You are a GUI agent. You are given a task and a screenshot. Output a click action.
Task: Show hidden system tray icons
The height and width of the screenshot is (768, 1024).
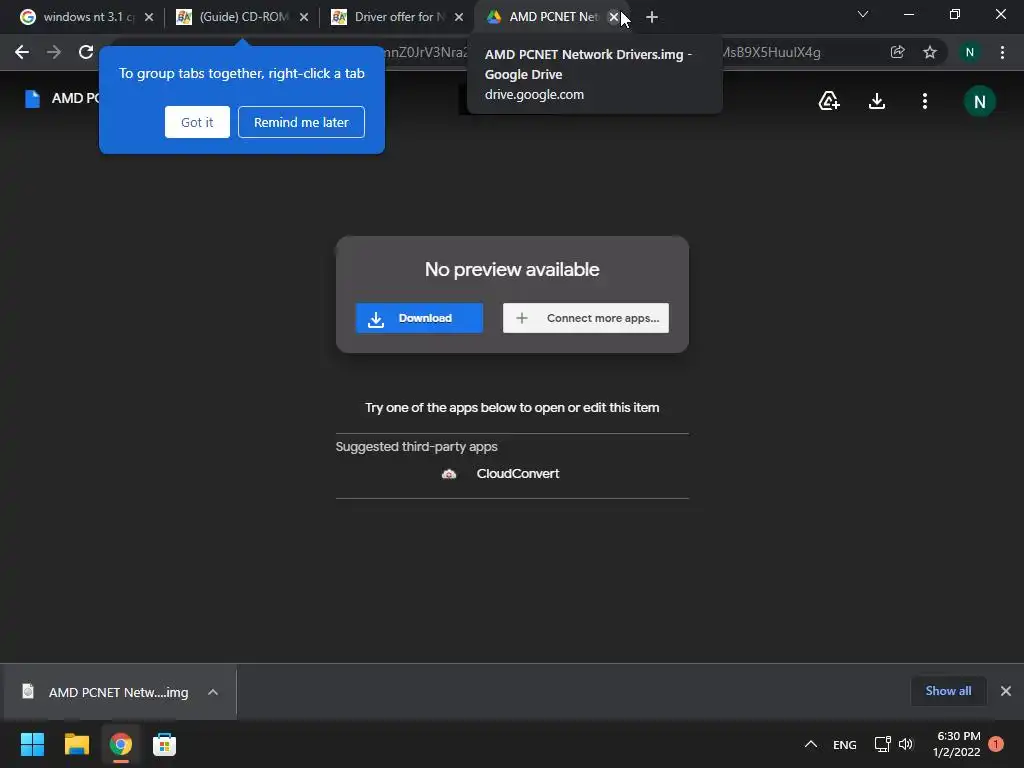pos(810,744)
